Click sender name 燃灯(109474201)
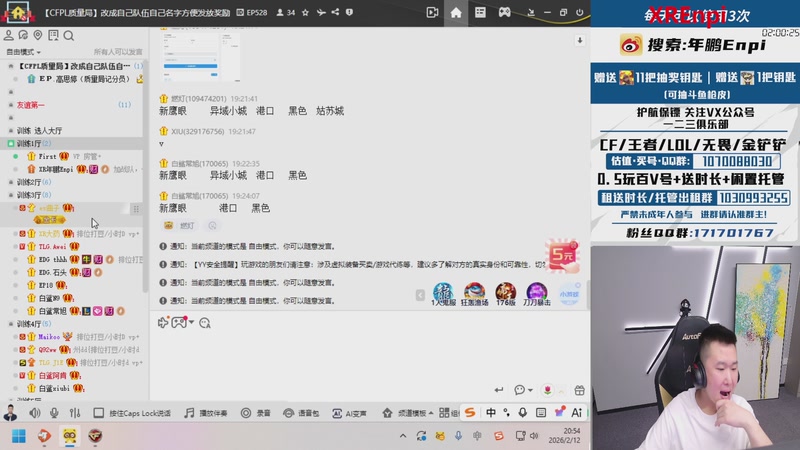Screen dimensions: 800x450 pos(198,98)
